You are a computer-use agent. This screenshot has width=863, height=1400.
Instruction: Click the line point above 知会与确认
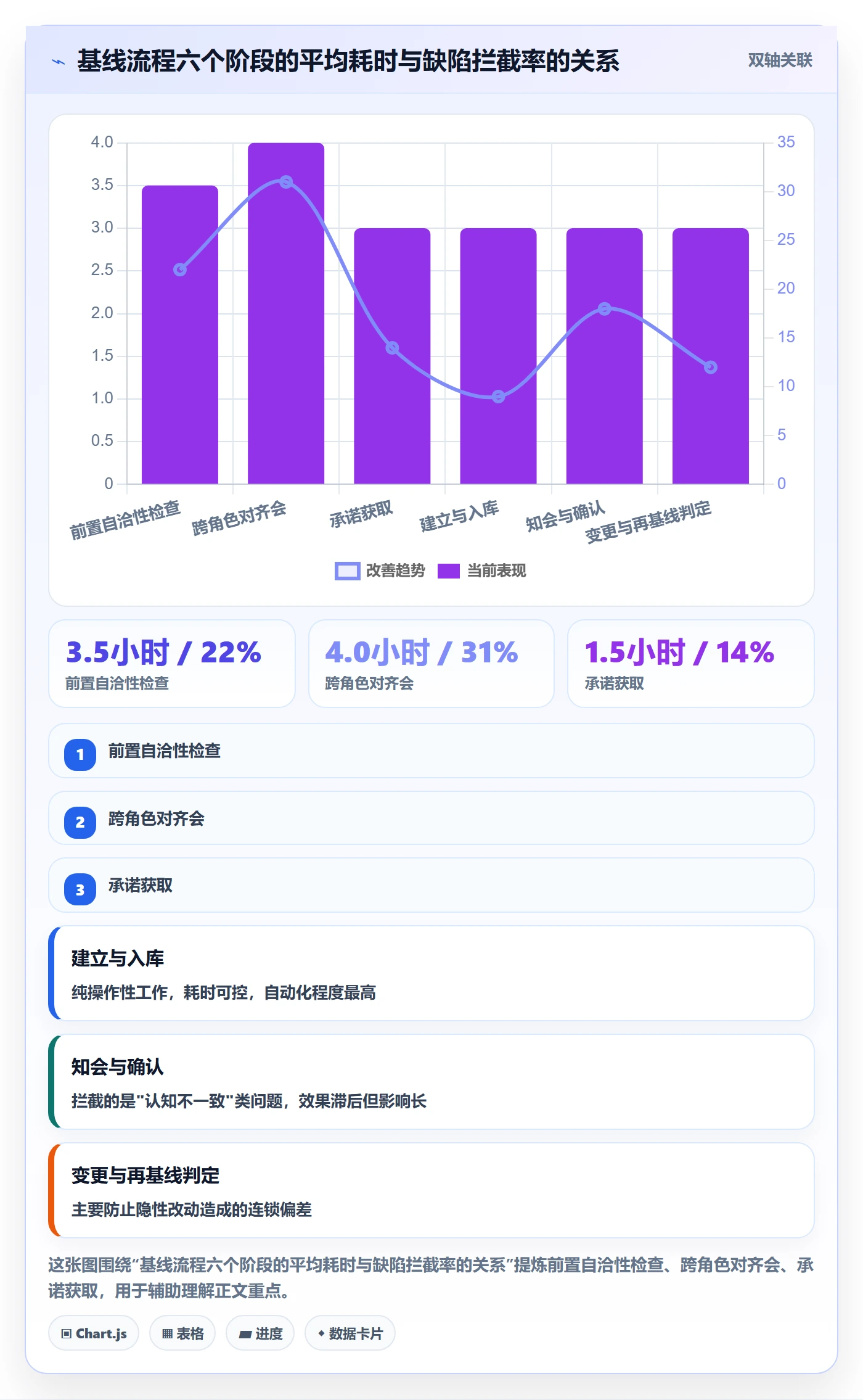(605, 308)
